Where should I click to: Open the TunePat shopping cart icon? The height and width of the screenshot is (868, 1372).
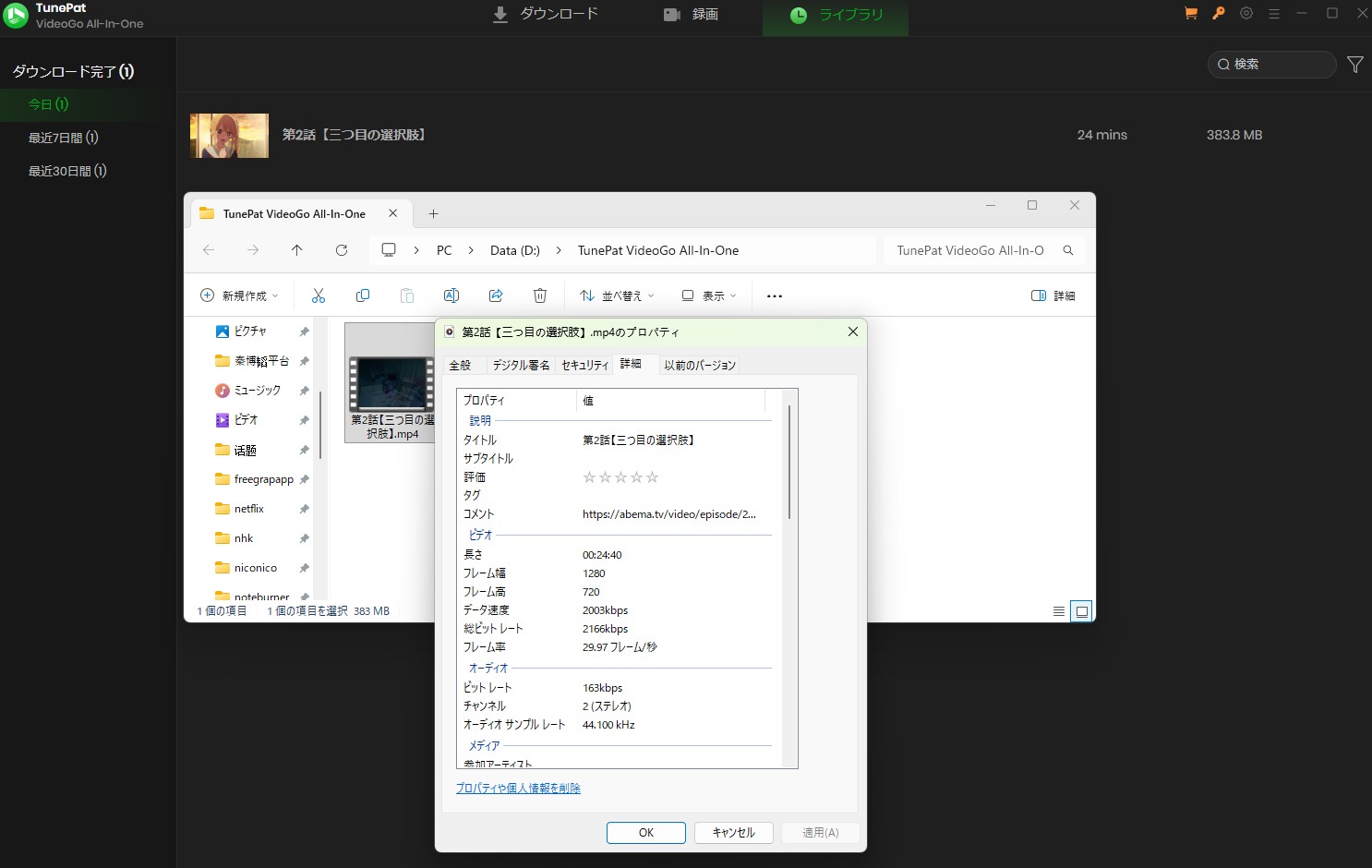(x=1190, y=14)
